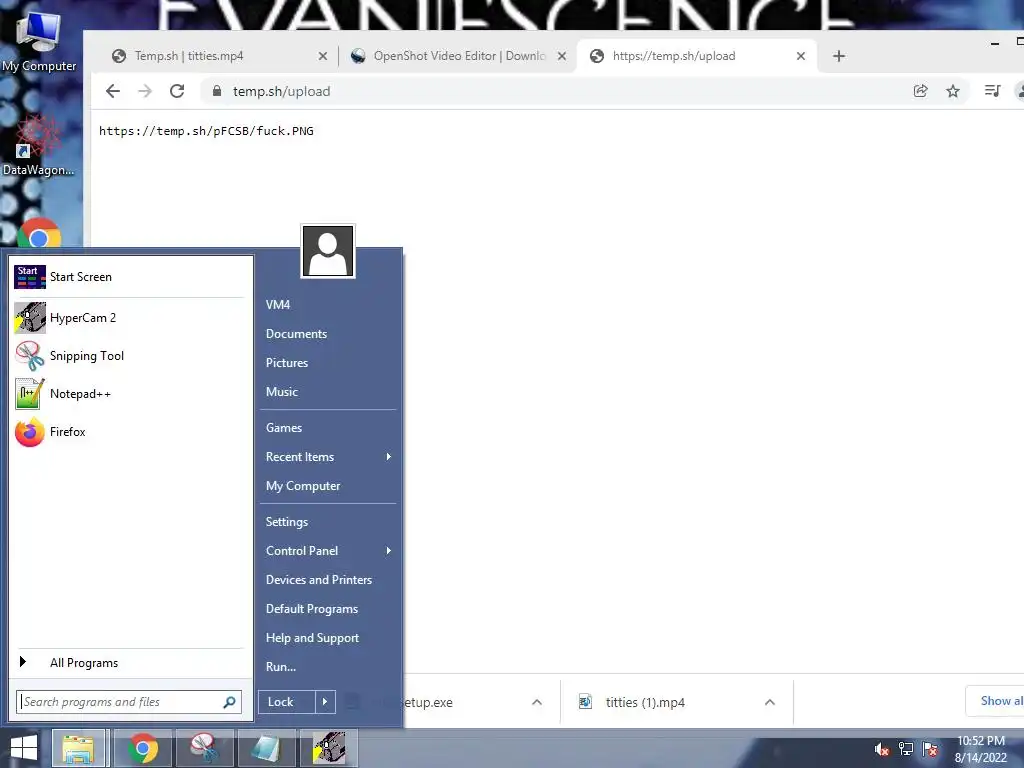Open the blue notebook taskbar app

[x=265, y=748]
